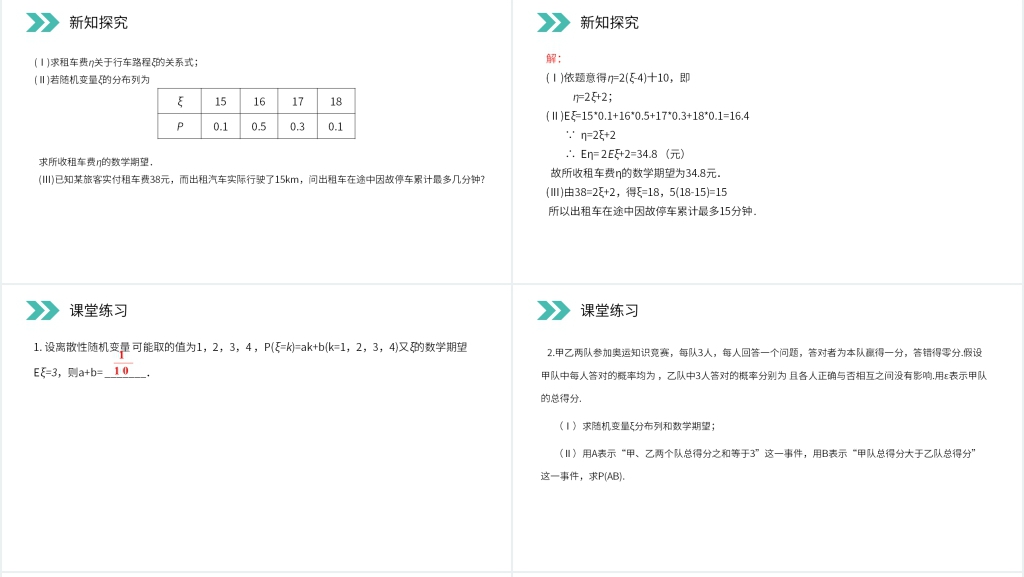
Task: Click the red fraction answer 1/10
Action: point(121,363)
